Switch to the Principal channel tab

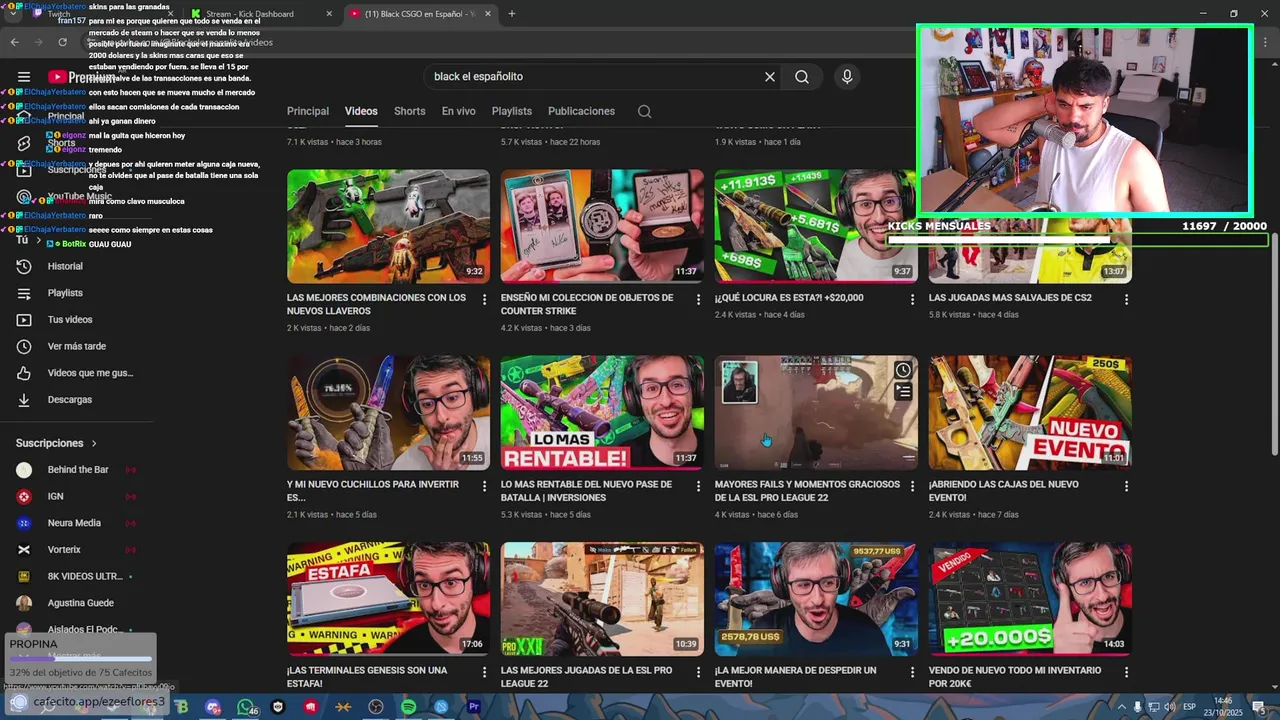(x=308, y=111)
